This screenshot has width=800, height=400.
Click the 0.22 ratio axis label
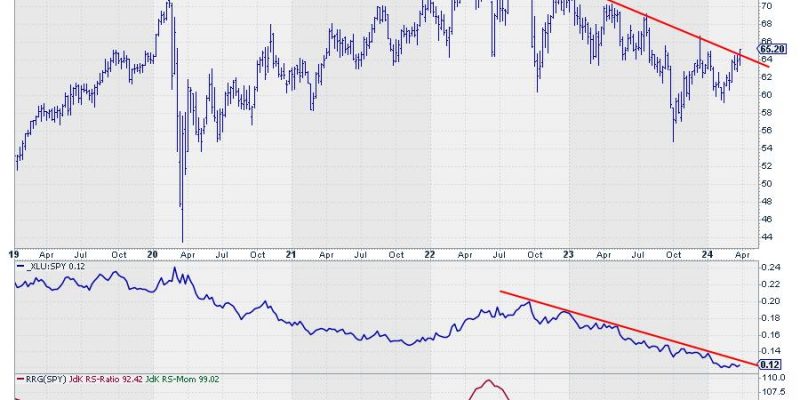coord(770,284)
